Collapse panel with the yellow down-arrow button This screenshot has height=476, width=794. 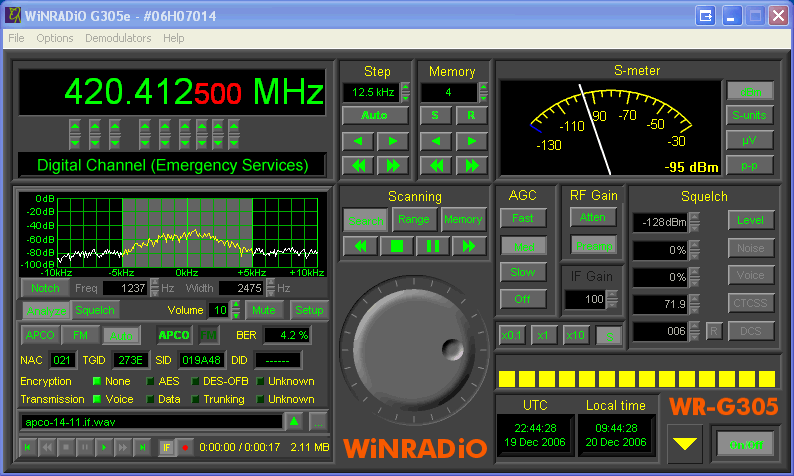click(x=685, y=444)
